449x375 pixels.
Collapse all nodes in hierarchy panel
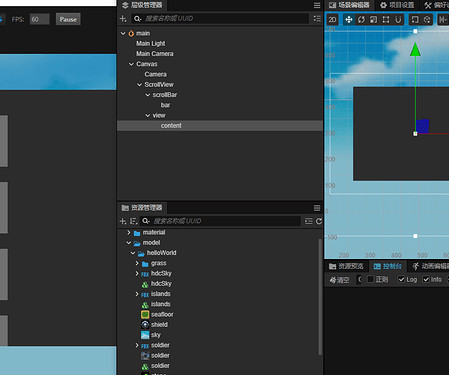coord(317,19)
